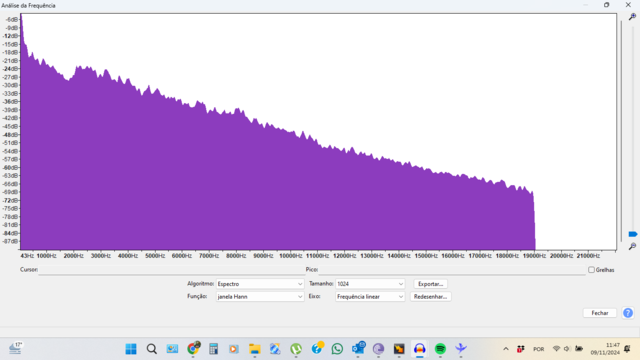Open the Eixo dropdown showing Frequência linear
Image resolution: width=640 pixels, height=360 pixels.
[370, 297]
